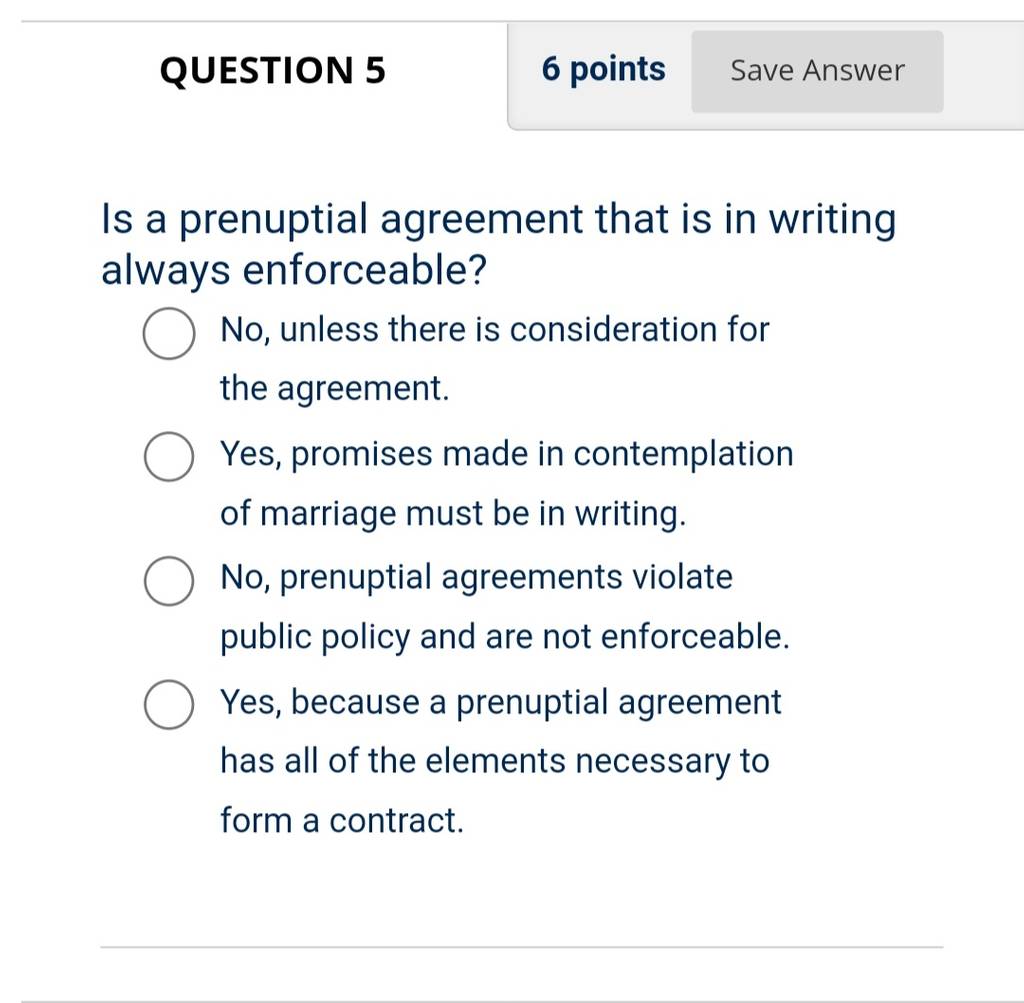
Task: Click the text 'the agreement.'
Action: pos(335,389)
